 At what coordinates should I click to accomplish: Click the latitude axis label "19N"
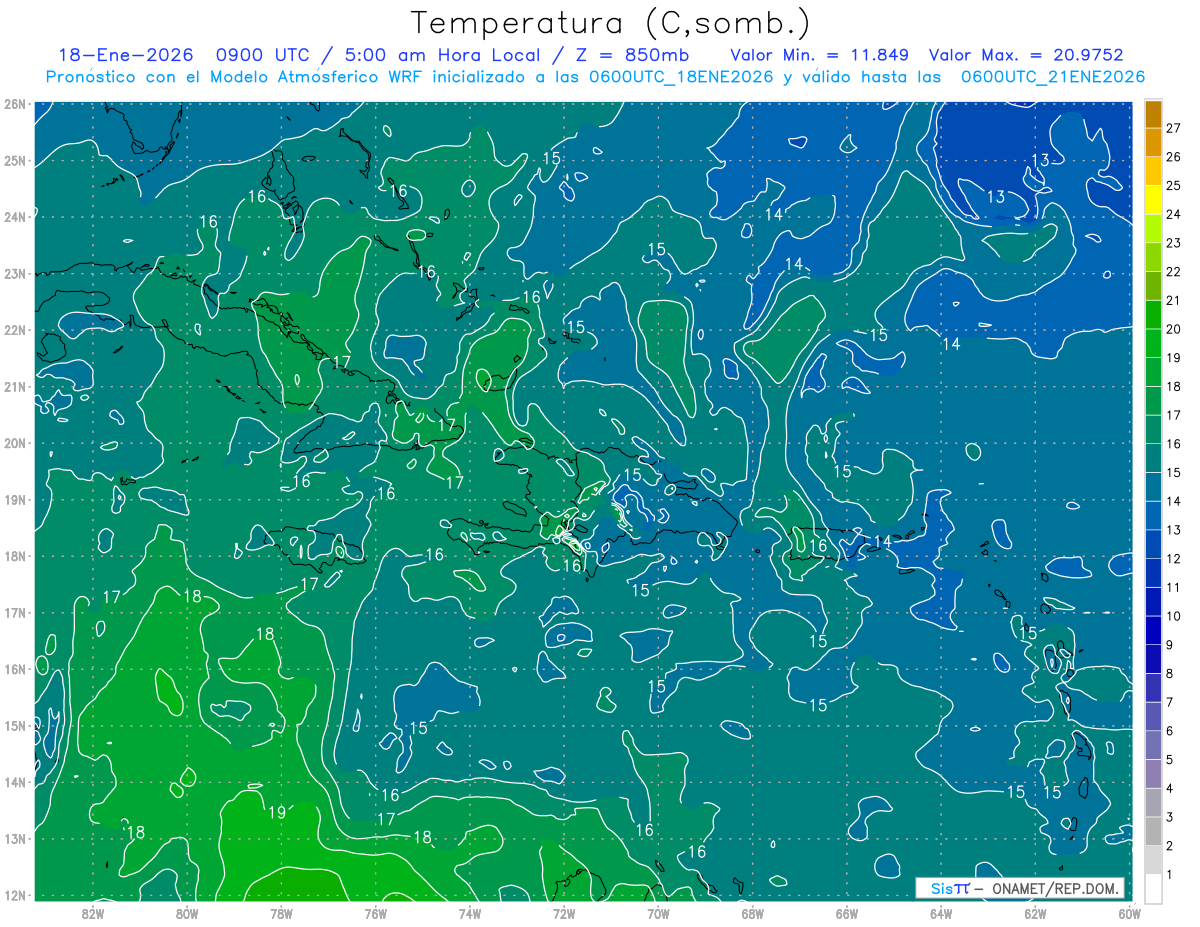[14, 499]
